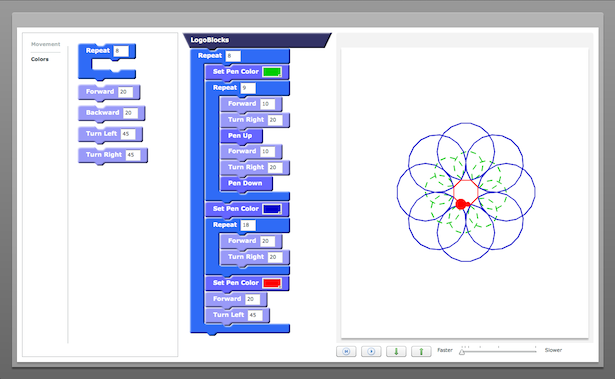Open the red pen color swatch
The image size is (615, 379).
pos(272,283)
